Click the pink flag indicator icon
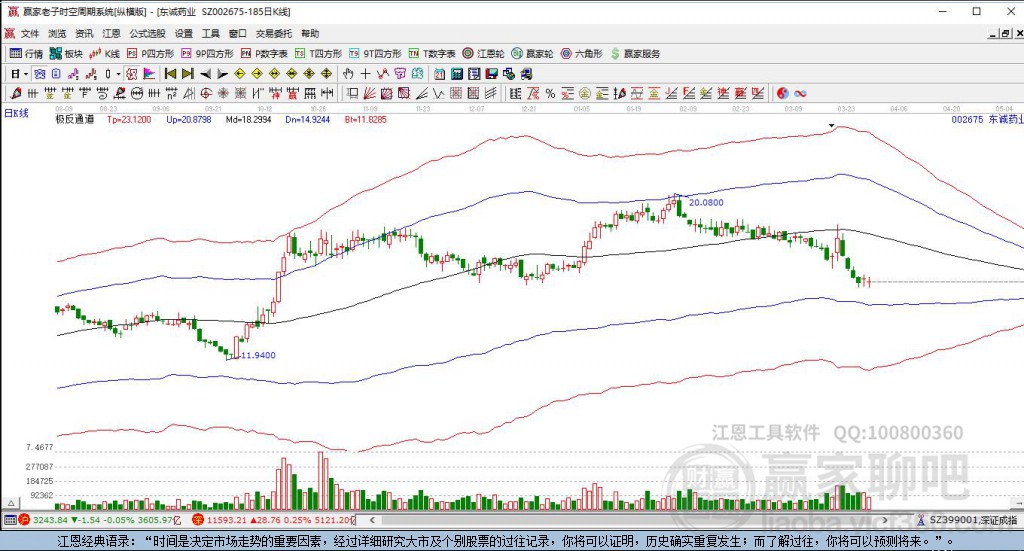1024x551 pixels. pyautogui.click(x=149, y=74)
